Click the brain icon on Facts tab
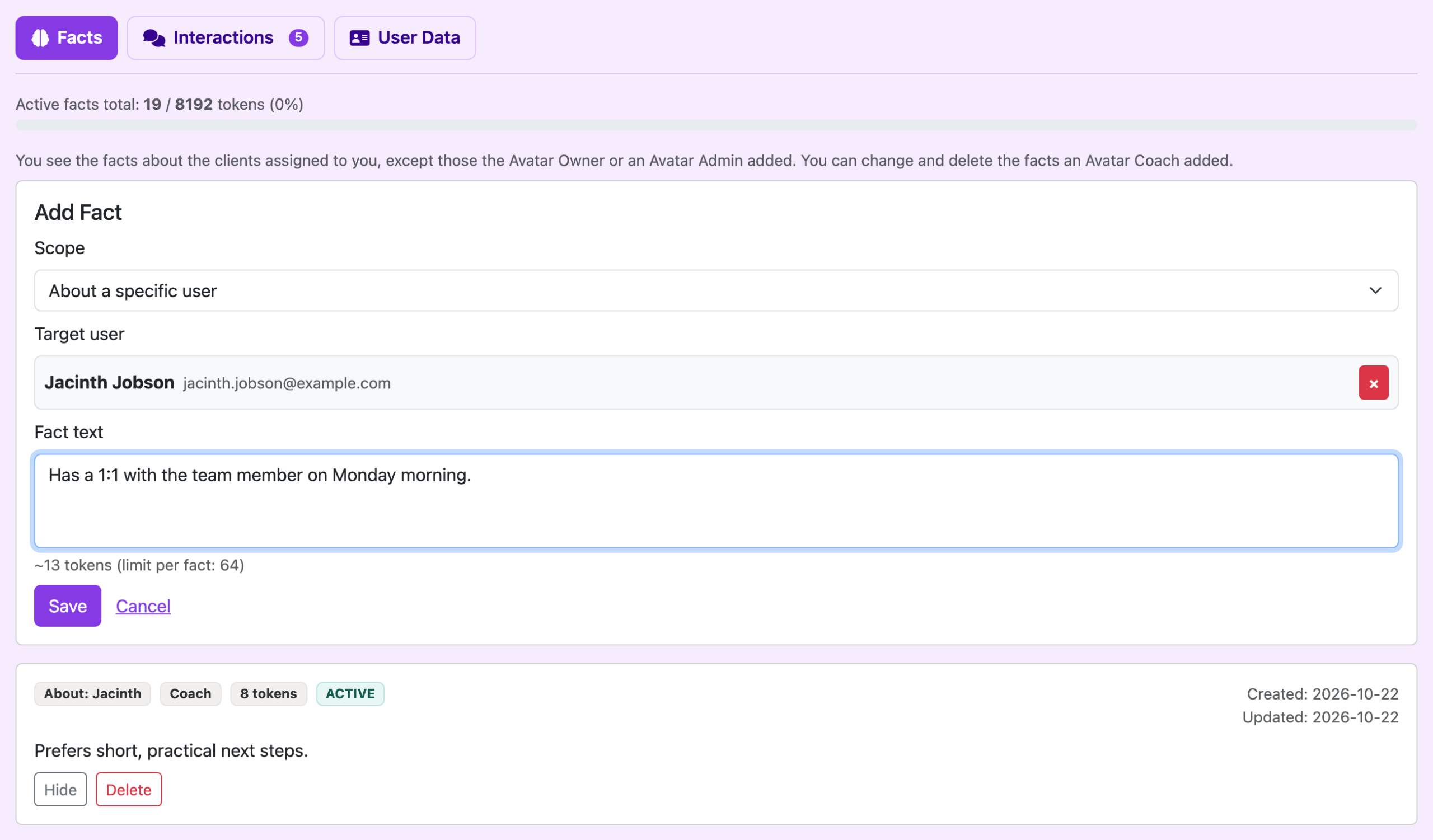Screen dimensions: 1433x840 (x=40, y=37)
